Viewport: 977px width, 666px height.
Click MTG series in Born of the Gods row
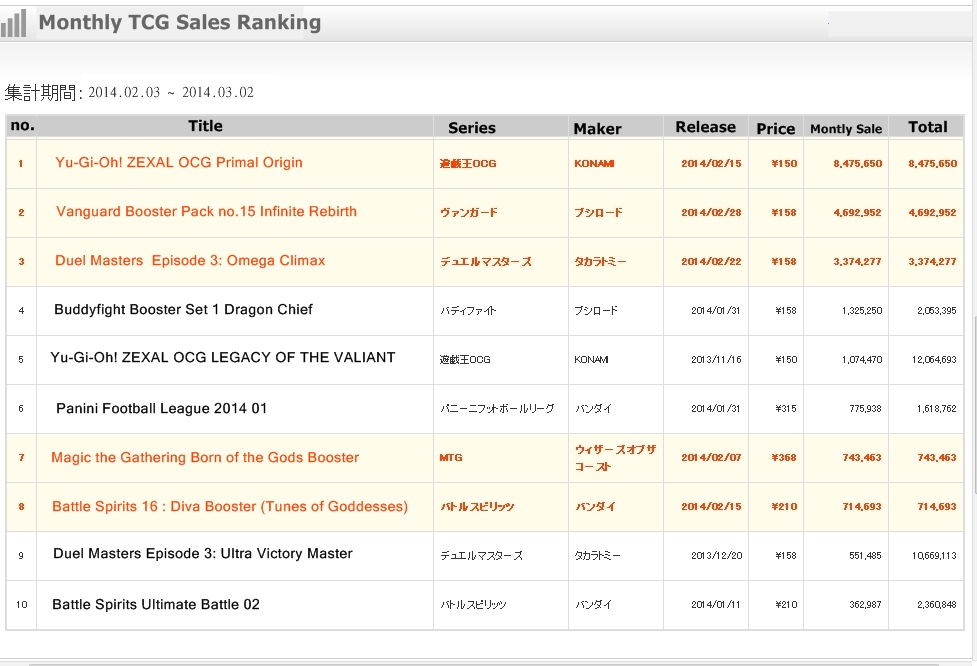[x=450, y=458]
